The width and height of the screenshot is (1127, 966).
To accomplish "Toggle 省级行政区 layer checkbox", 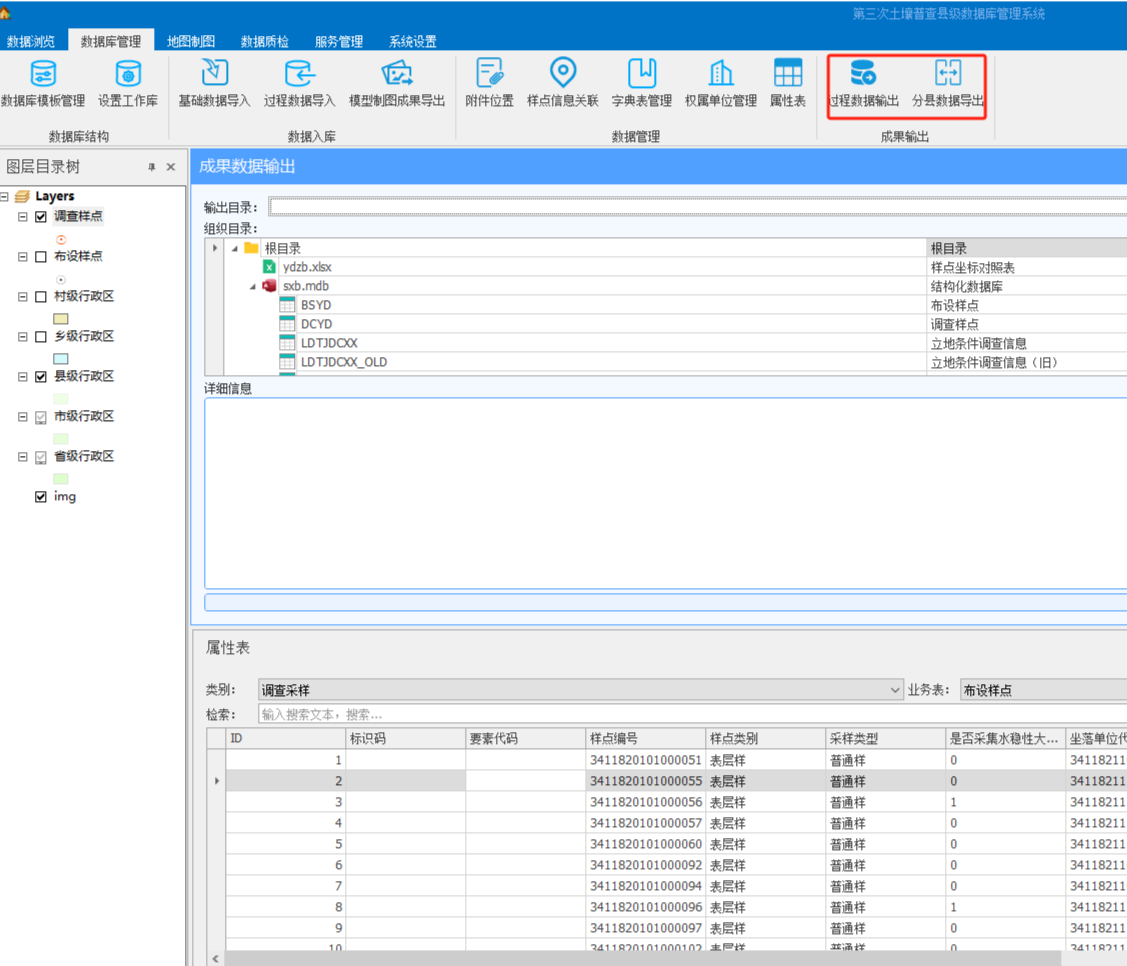I will pyautogui.click(x=41, y=457).
